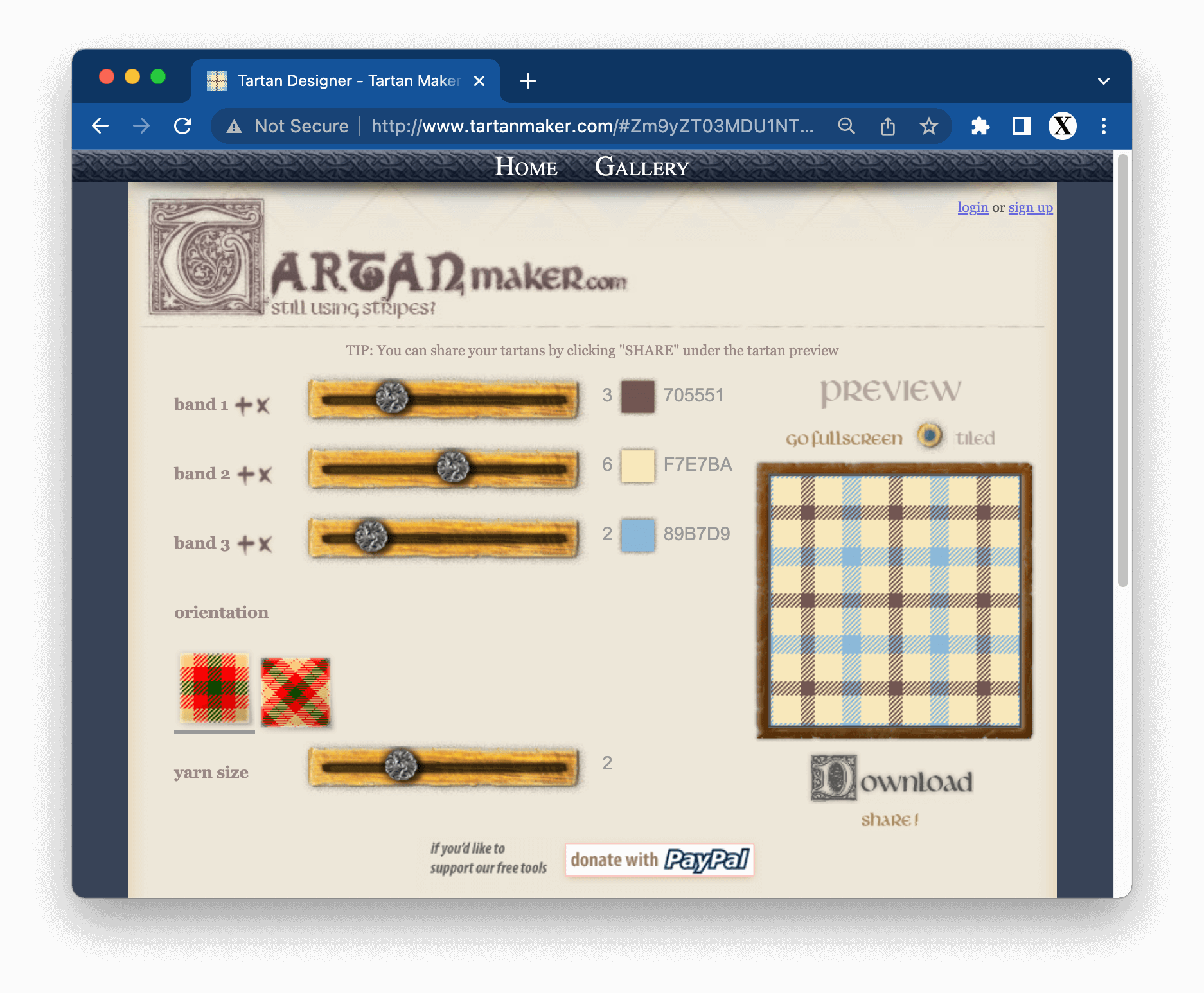1204x993 pixels.
Task: Open the login link
Action: click(x=973, y=207)
